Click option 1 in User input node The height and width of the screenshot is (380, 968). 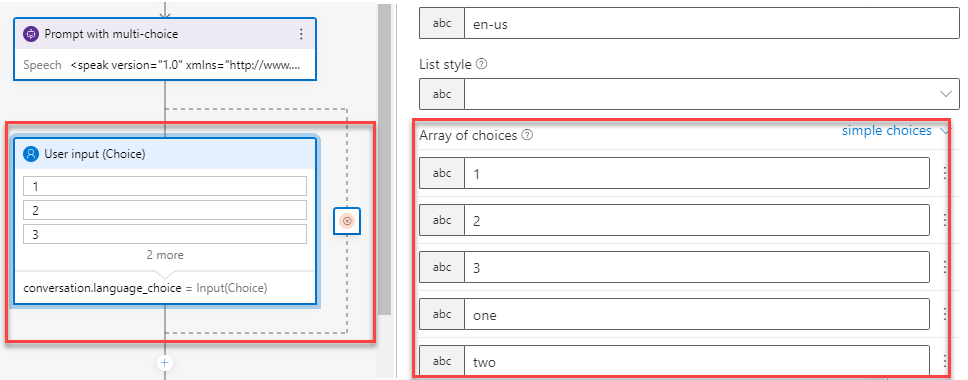tap(165, 186)
